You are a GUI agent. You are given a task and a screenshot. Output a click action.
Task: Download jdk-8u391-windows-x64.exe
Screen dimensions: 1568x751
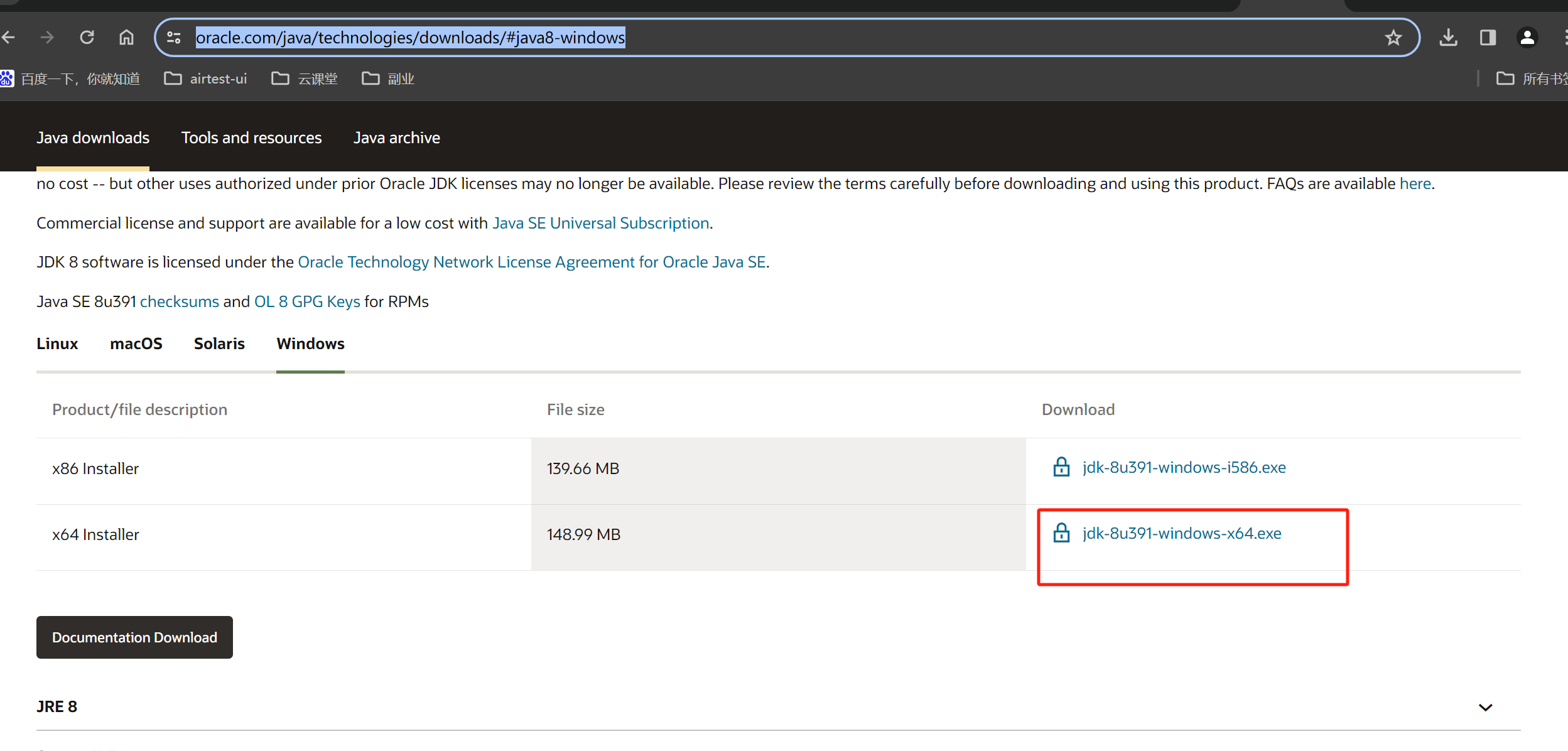pyautogui.click(x=1181, y=533)
